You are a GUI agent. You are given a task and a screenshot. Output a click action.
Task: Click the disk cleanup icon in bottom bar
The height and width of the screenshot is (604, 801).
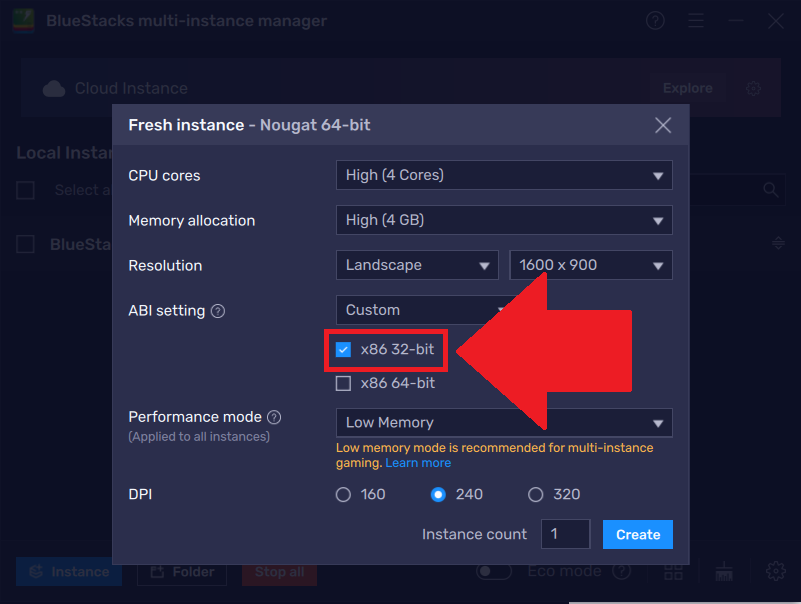pos(724,571)
